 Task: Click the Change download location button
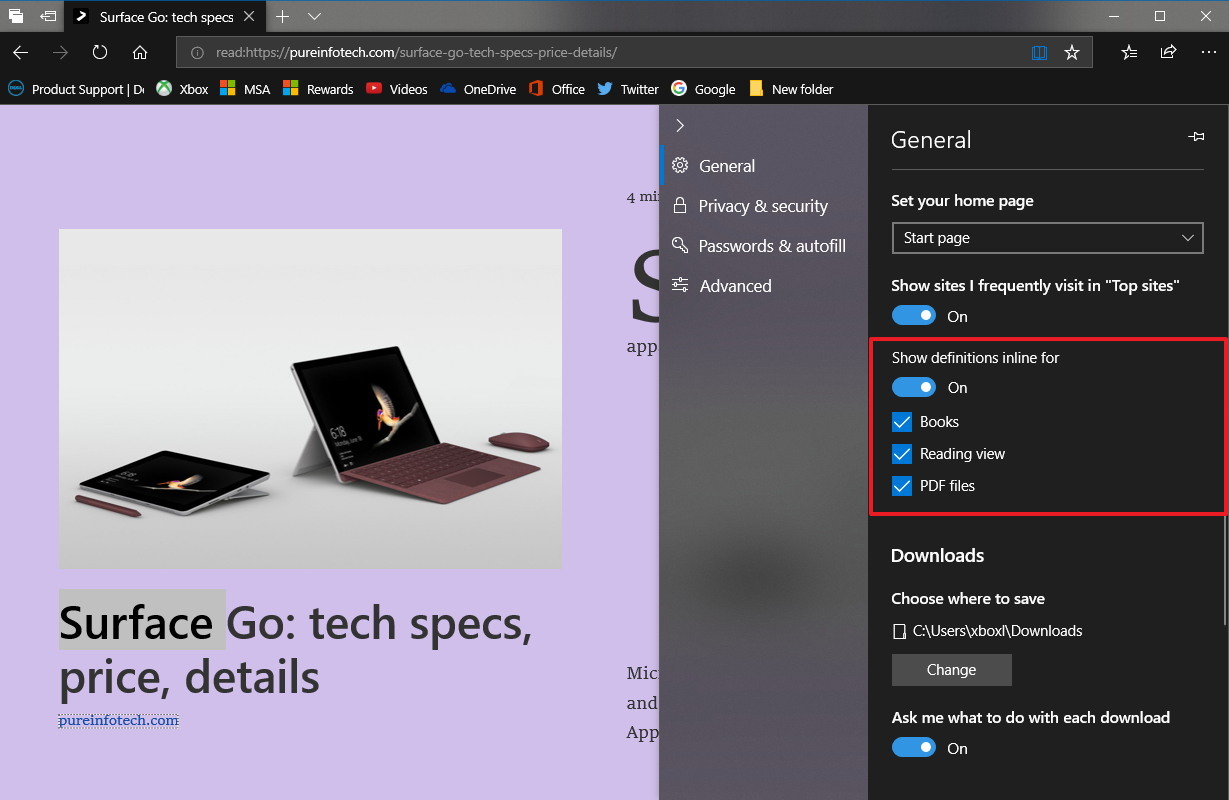point(952,670)
